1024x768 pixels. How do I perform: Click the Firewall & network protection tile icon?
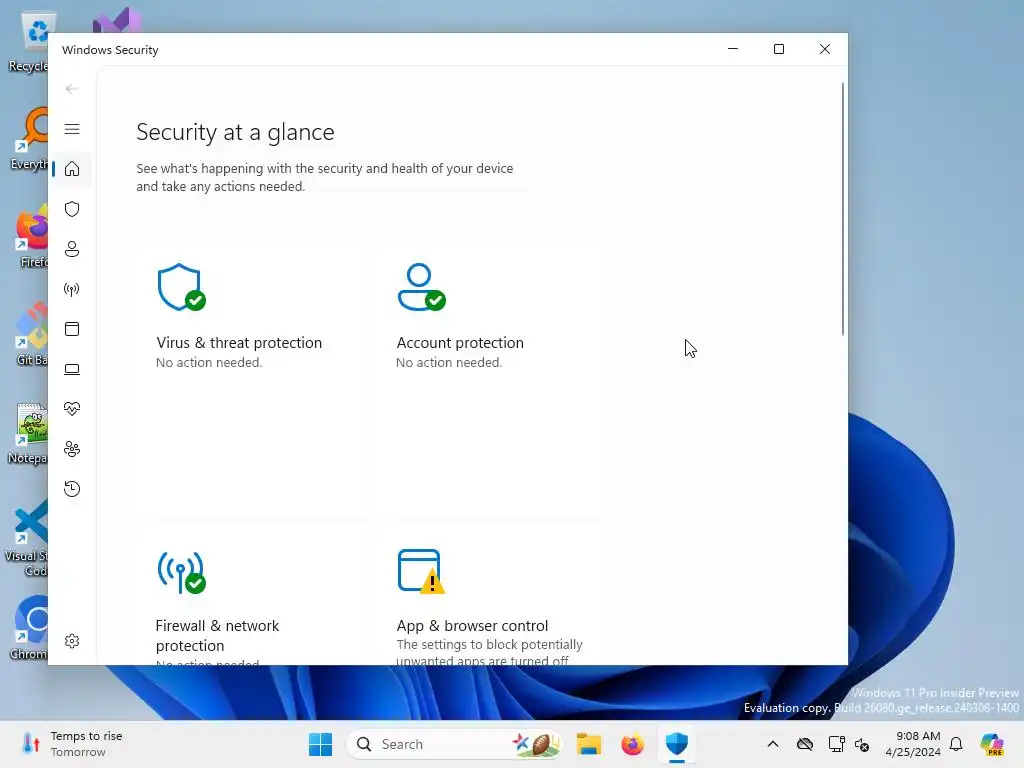point(182,573)
